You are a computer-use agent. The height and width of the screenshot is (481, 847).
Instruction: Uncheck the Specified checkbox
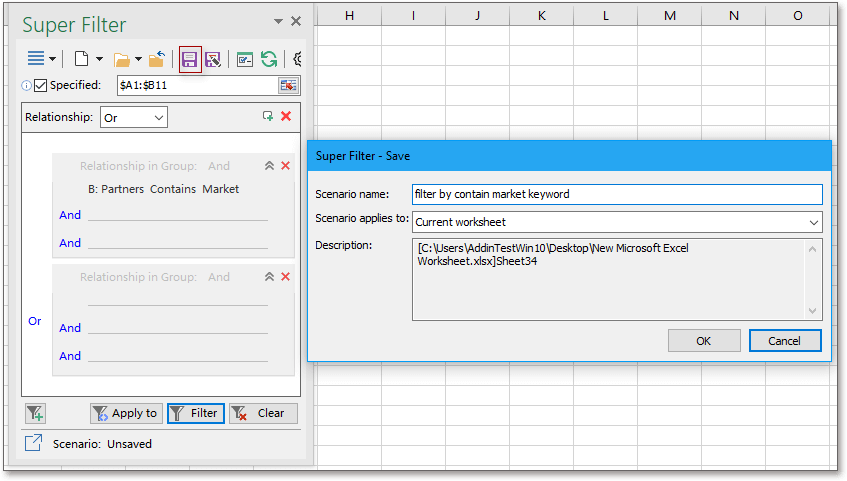(x=41, y=86)
